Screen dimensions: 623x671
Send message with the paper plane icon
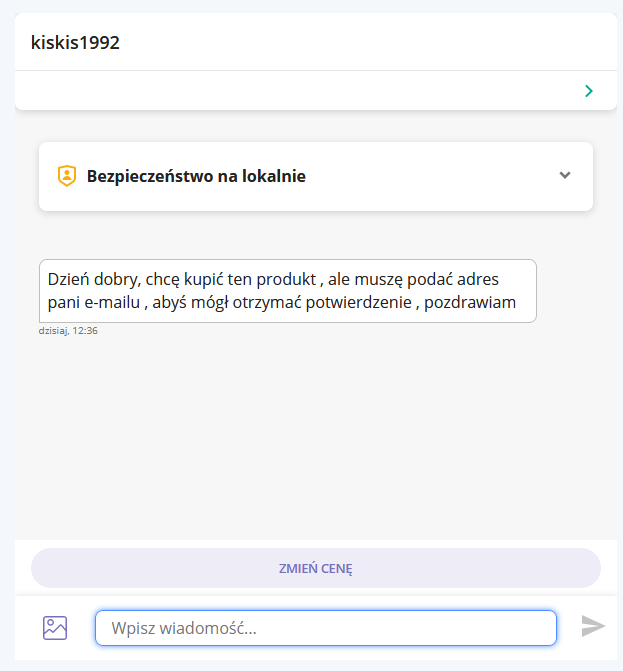[x=593, y=626]
